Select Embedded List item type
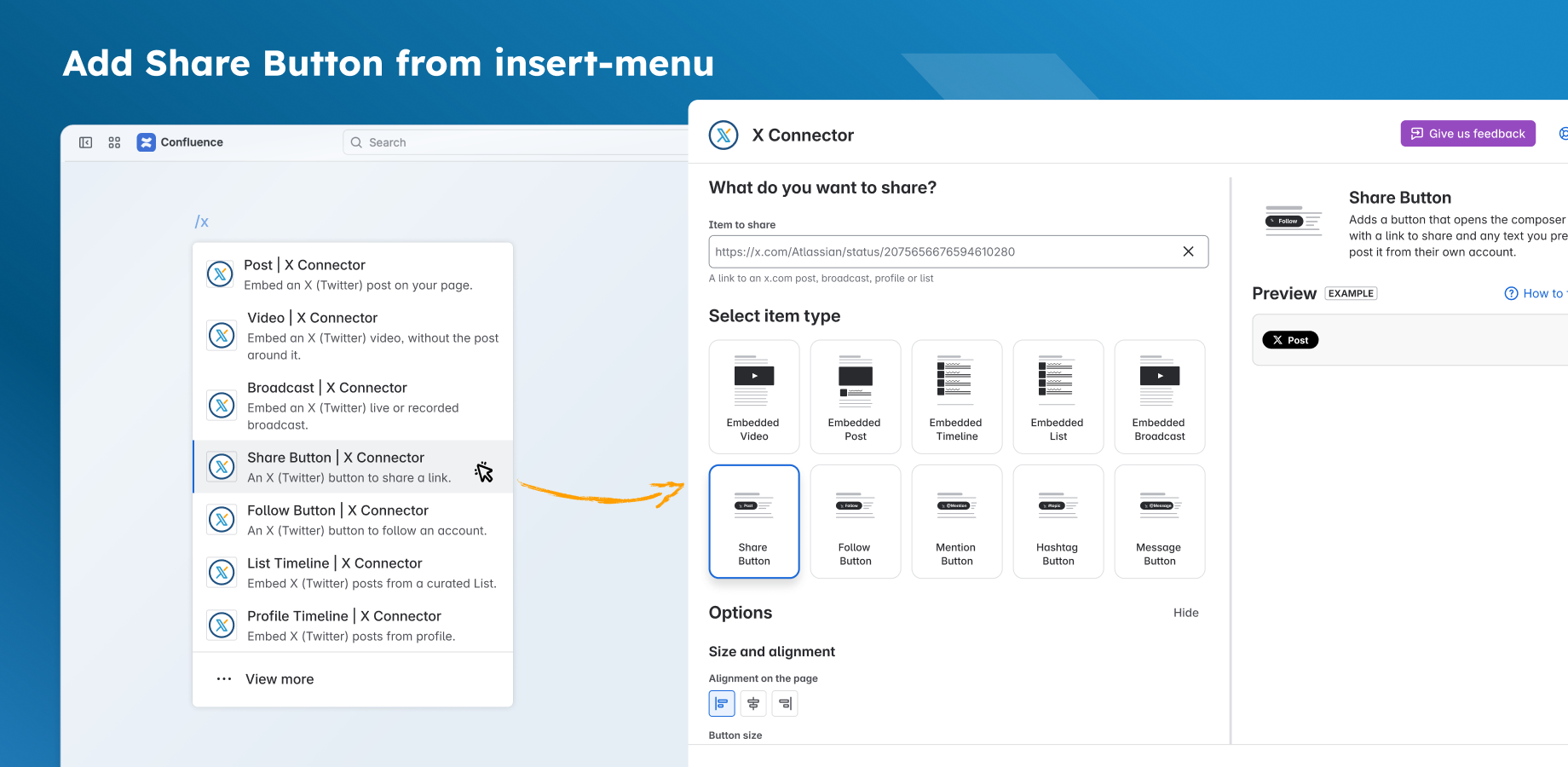1568x767 pixels. click(1058, 397)
